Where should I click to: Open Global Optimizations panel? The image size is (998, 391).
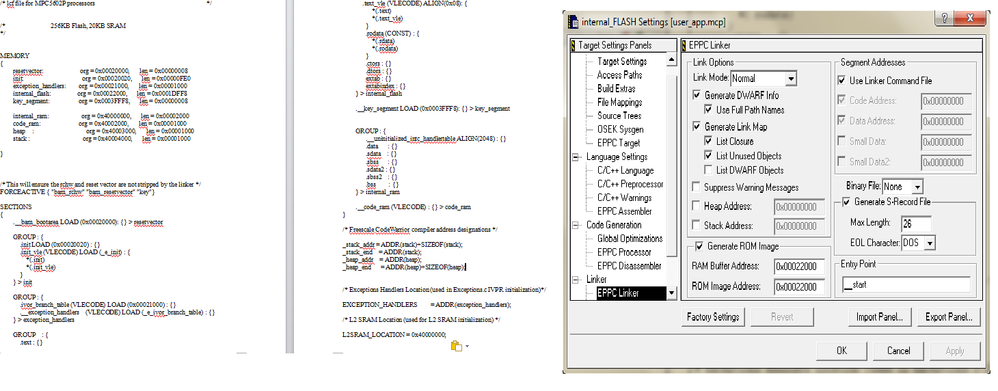pyautogui.click(x=629, y=239)
